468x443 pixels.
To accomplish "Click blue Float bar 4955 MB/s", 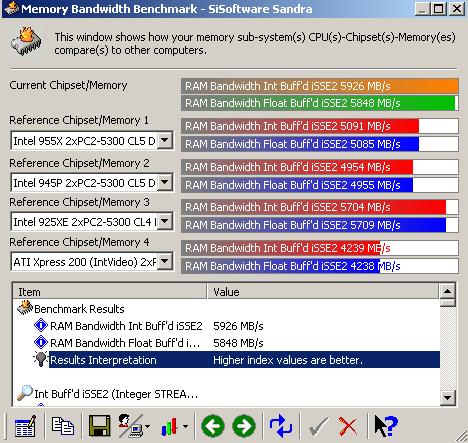I will pos(320,185).
